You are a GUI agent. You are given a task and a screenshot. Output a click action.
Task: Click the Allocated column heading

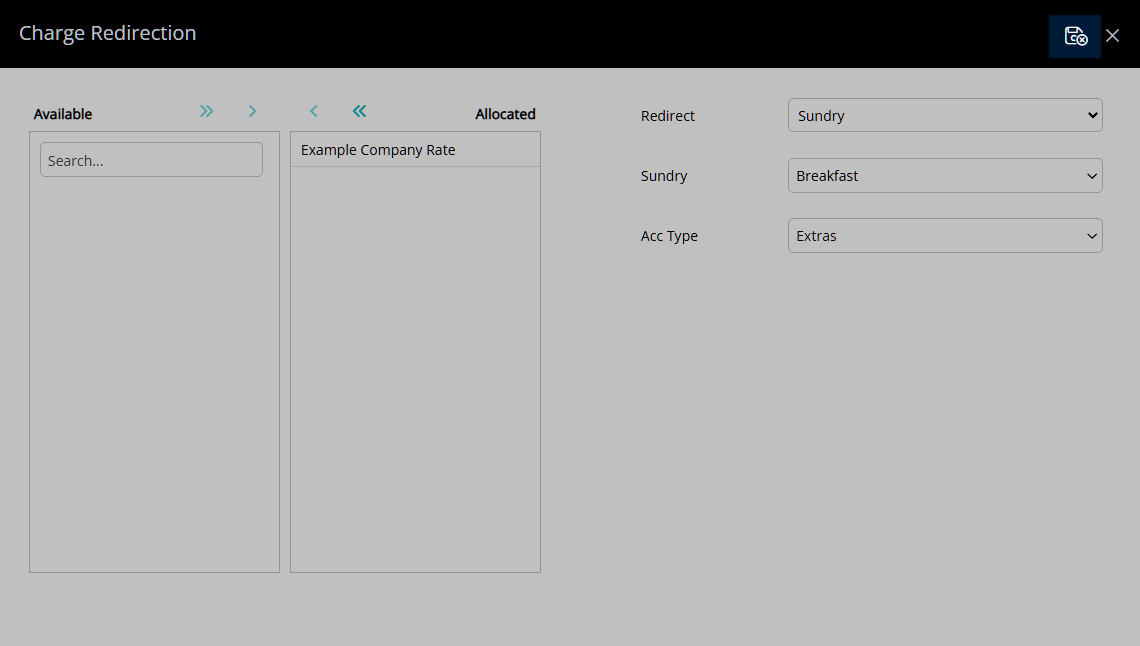505,114
